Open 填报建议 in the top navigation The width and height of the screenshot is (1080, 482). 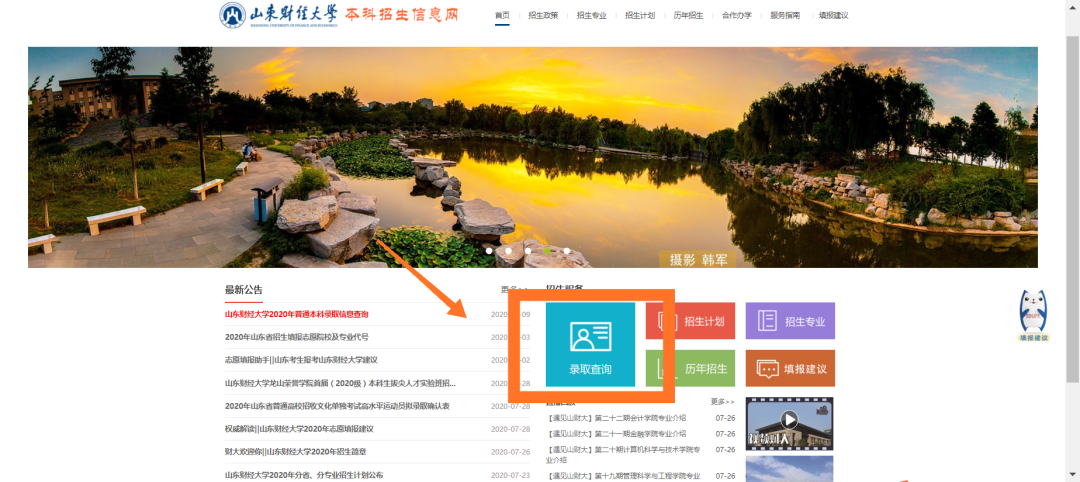pos(833,15)
